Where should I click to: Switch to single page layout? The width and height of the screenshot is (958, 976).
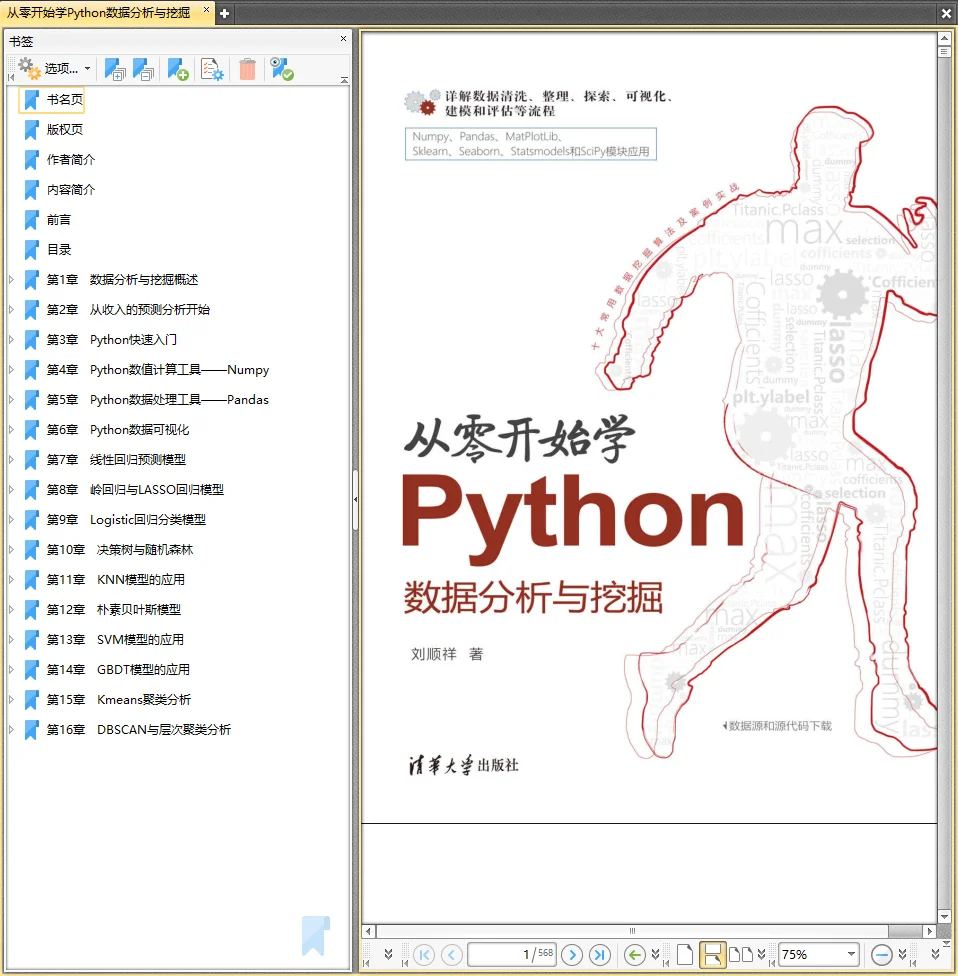[685, 954]
